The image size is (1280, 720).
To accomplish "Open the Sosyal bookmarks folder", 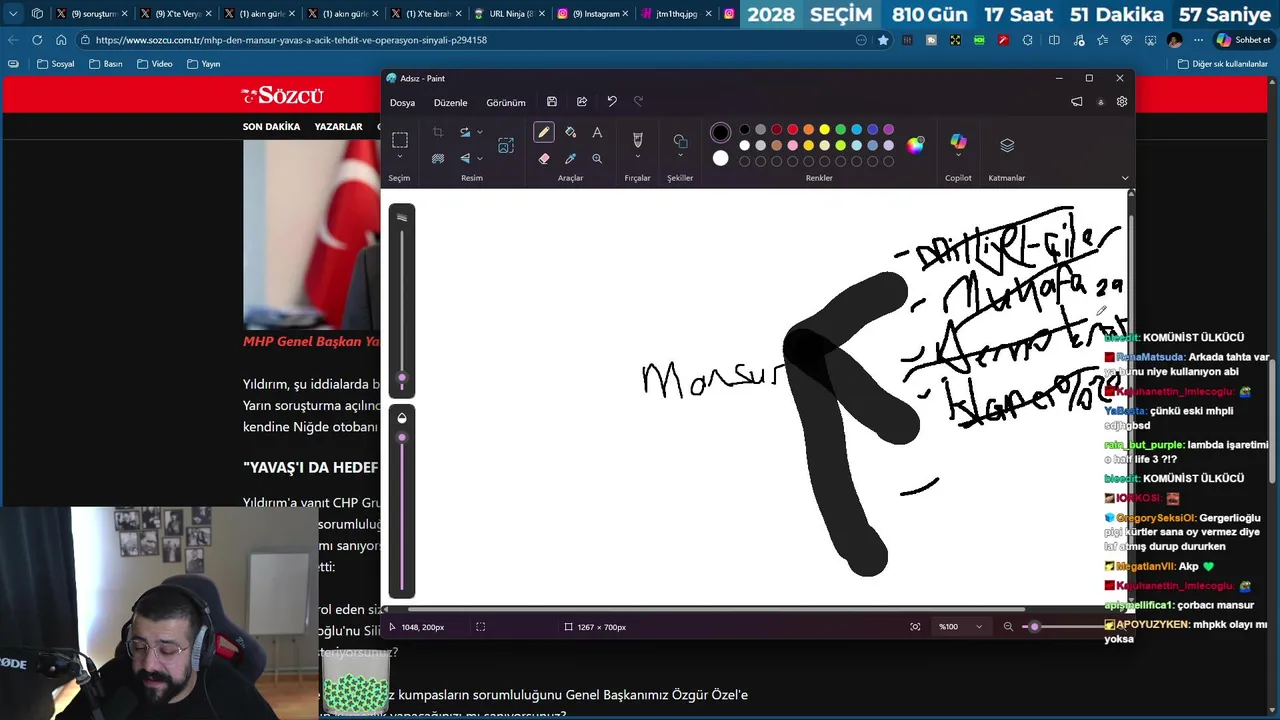I will click(x=55, y=64).
